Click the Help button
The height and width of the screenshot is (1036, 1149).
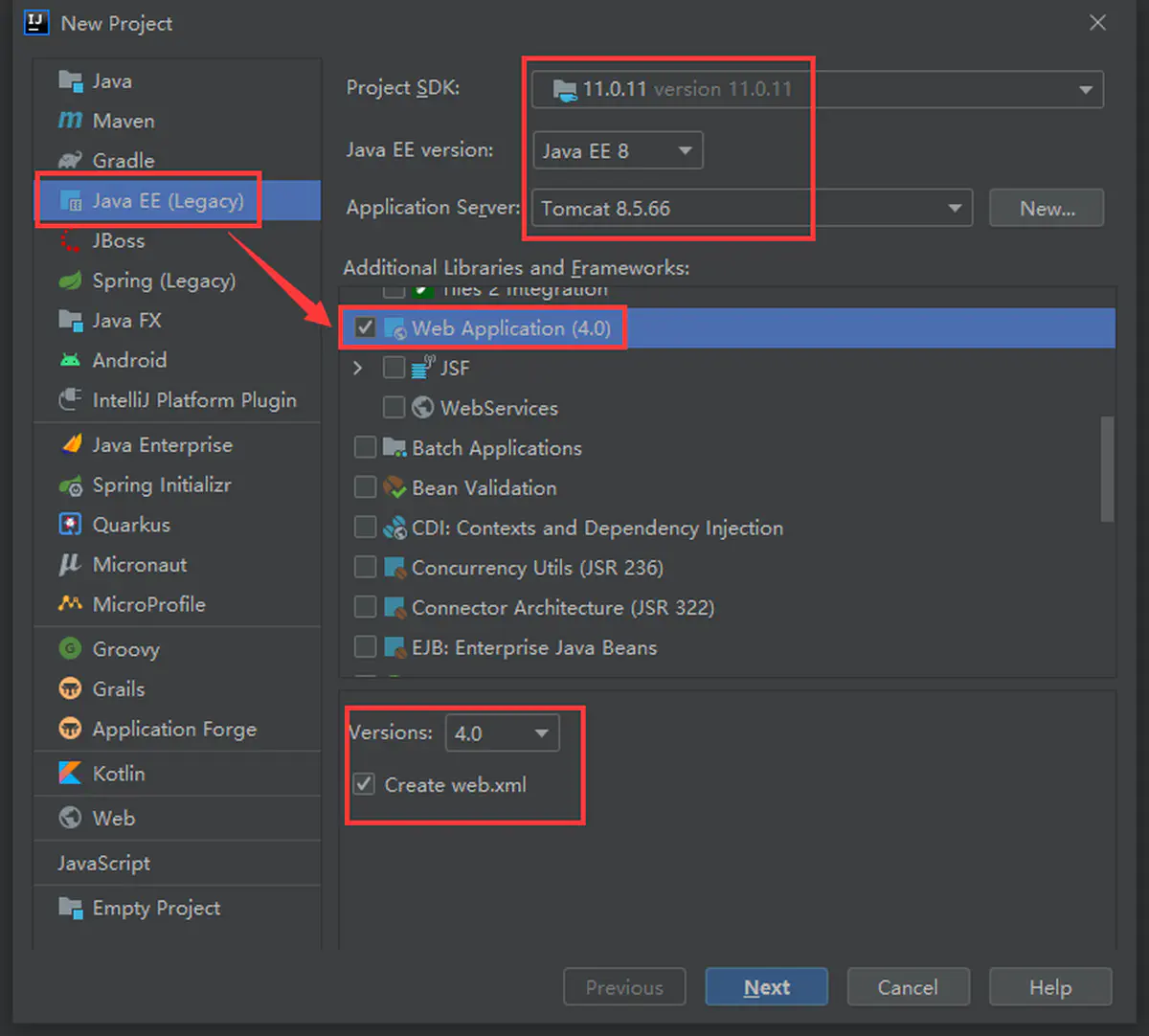[x=1050, y=987]
